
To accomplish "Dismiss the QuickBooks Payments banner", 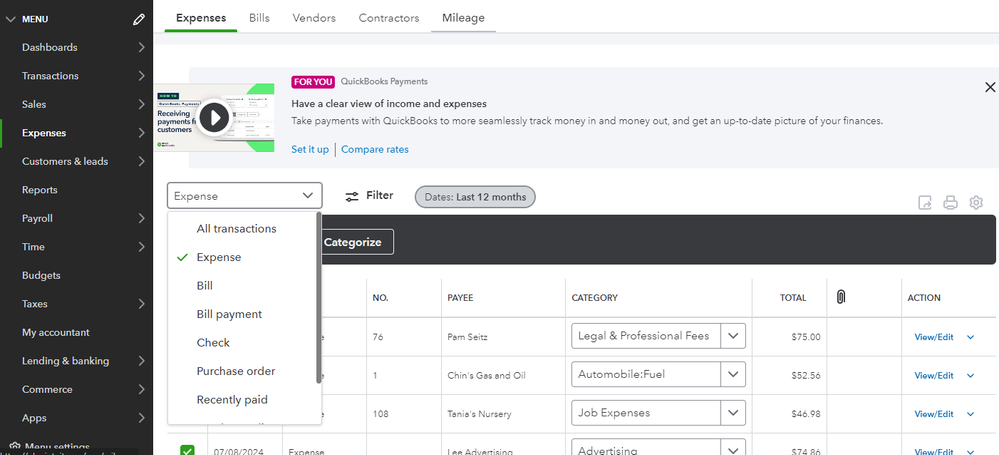I will coord(989,88).
